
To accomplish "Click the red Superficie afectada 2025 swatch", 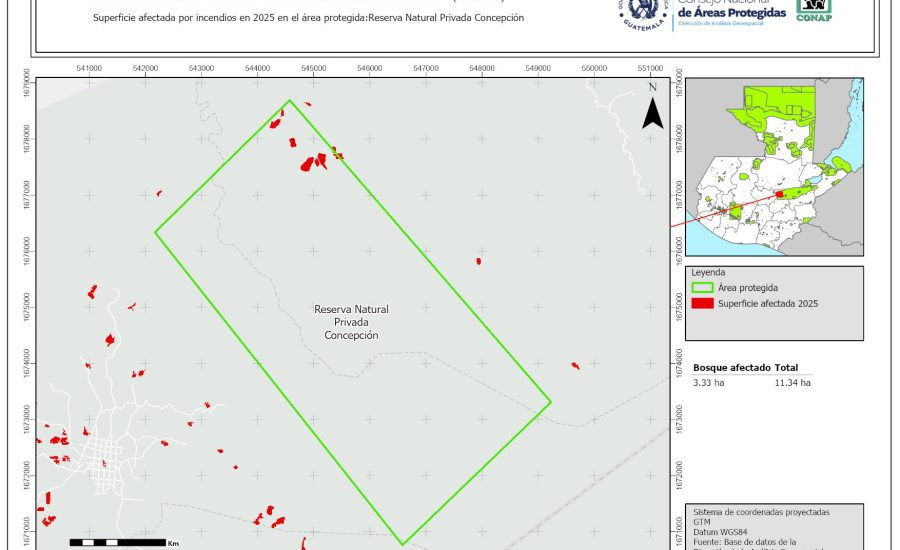I will pyautogui.click(x=704, y=303).
